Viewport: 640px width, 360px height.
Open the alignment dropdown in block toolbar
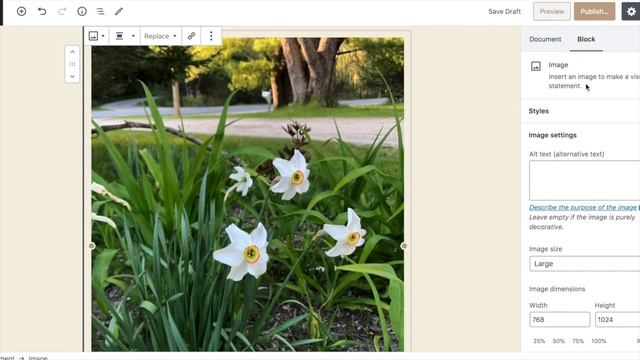(124, 36)
